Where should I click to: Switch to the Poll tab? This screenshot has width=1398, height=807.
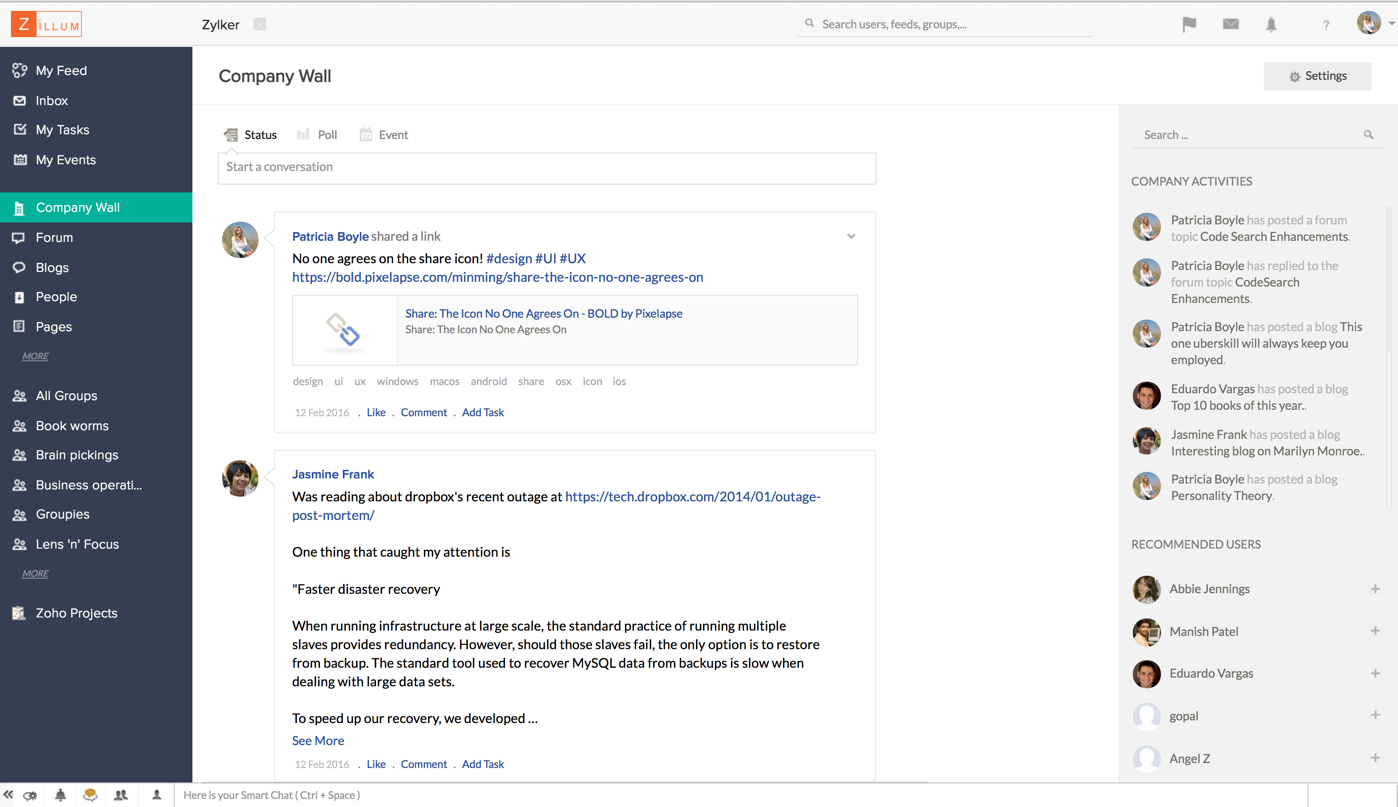pyautogui.click(x=316, y=134)
